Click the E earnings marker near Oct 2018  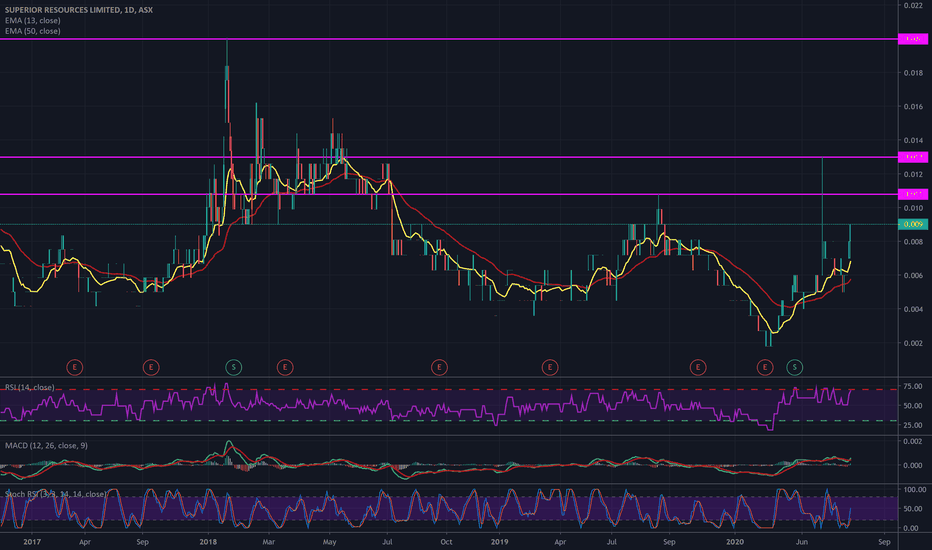coord(439,367)
